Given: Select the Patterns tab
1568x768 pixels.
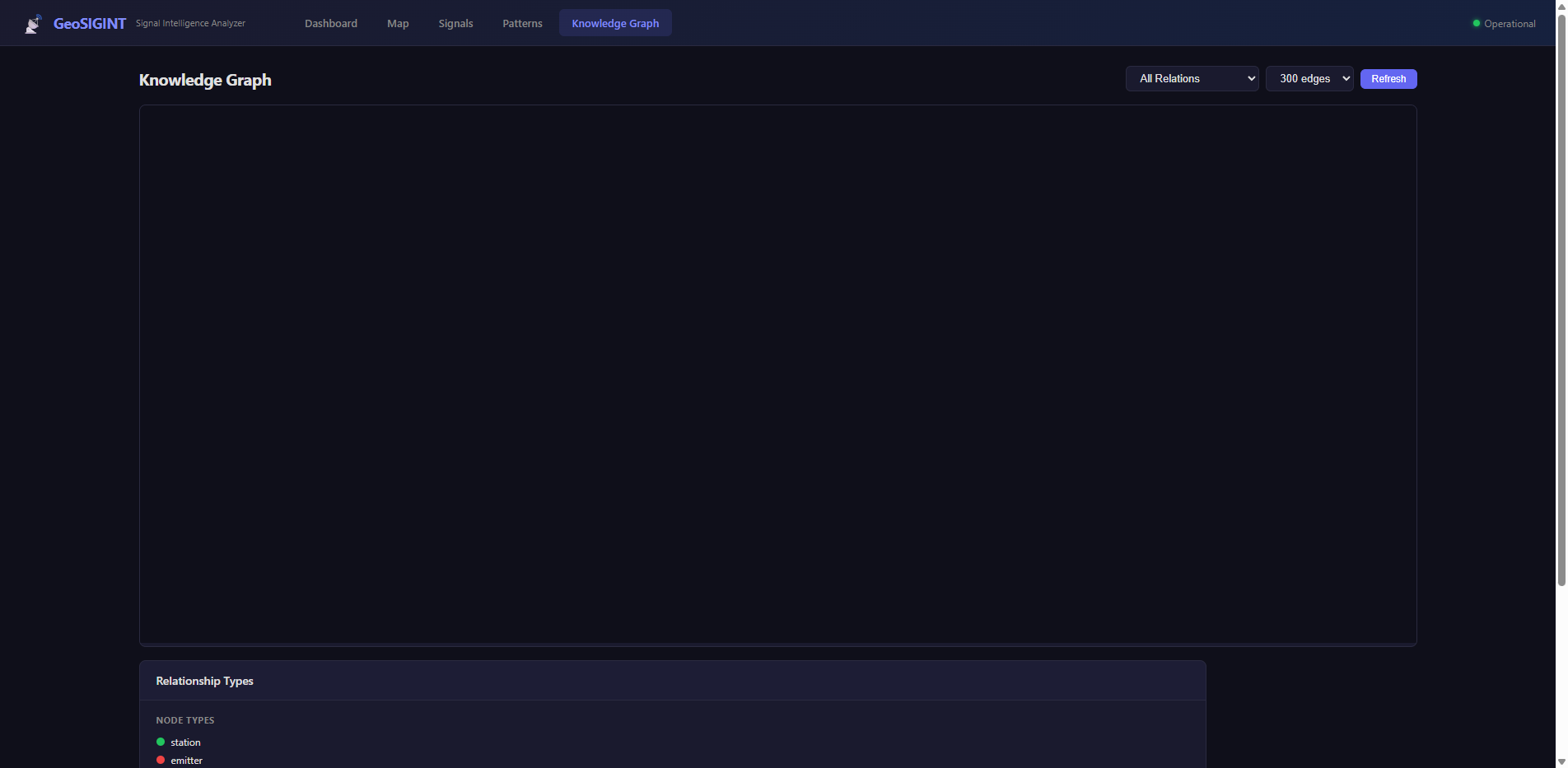Looking at the screenshot, I should [x=522, y=23].
